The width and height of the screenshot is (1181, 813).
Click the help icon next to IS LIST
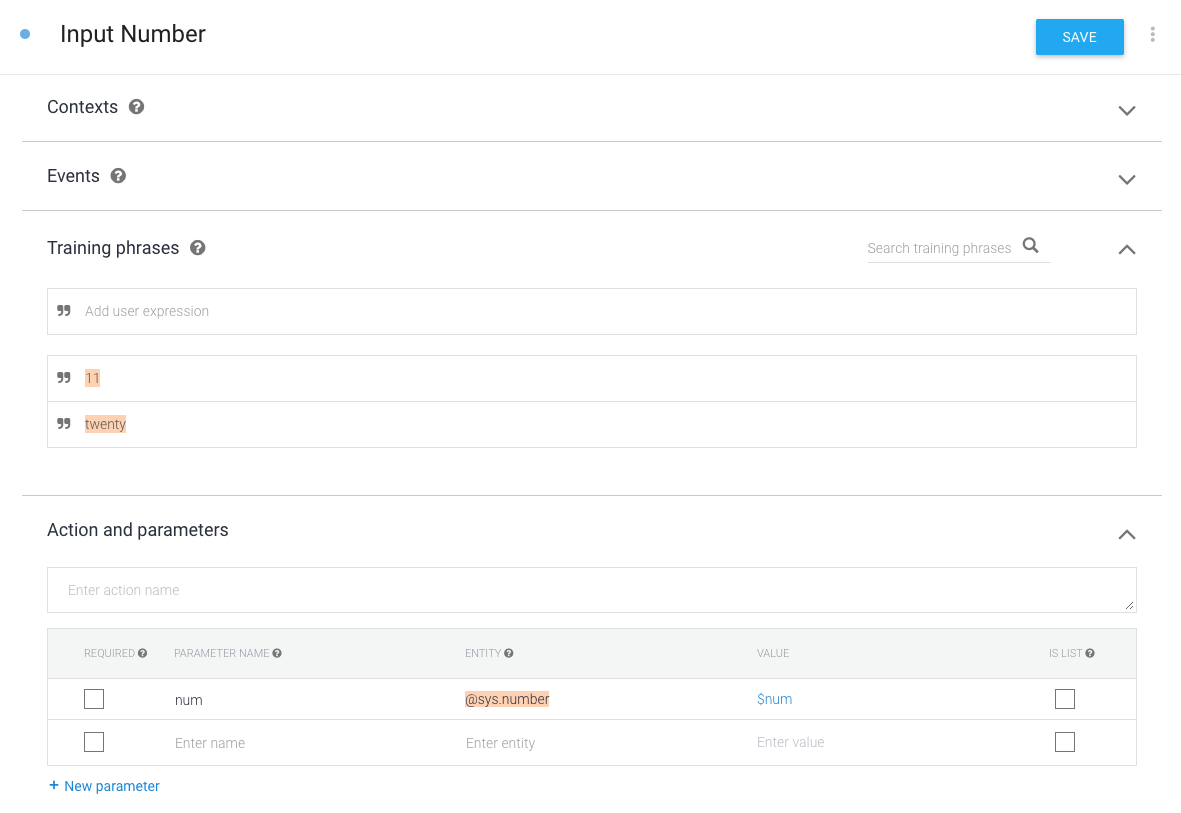tap(1090, 653)
